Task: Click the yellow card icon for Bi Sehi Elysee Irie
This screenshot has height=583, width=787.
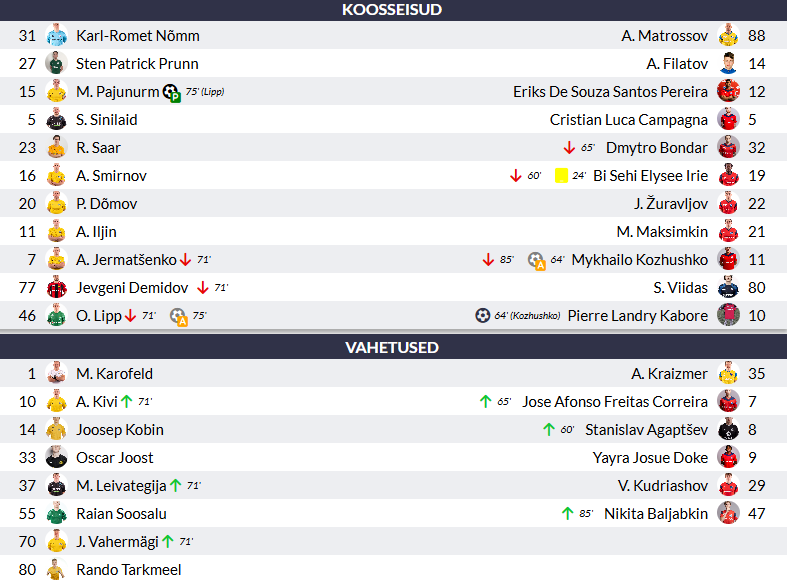Action: coord(561,176)
